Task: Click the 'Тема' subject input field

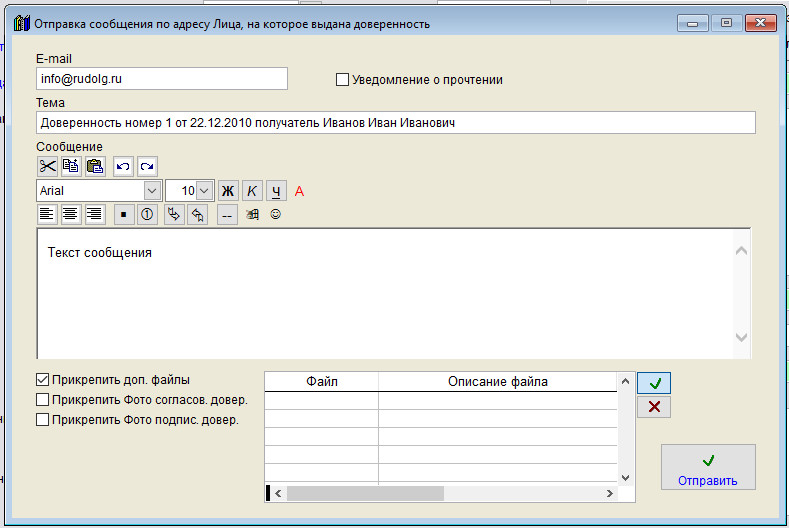Action: tap(395, 123)
